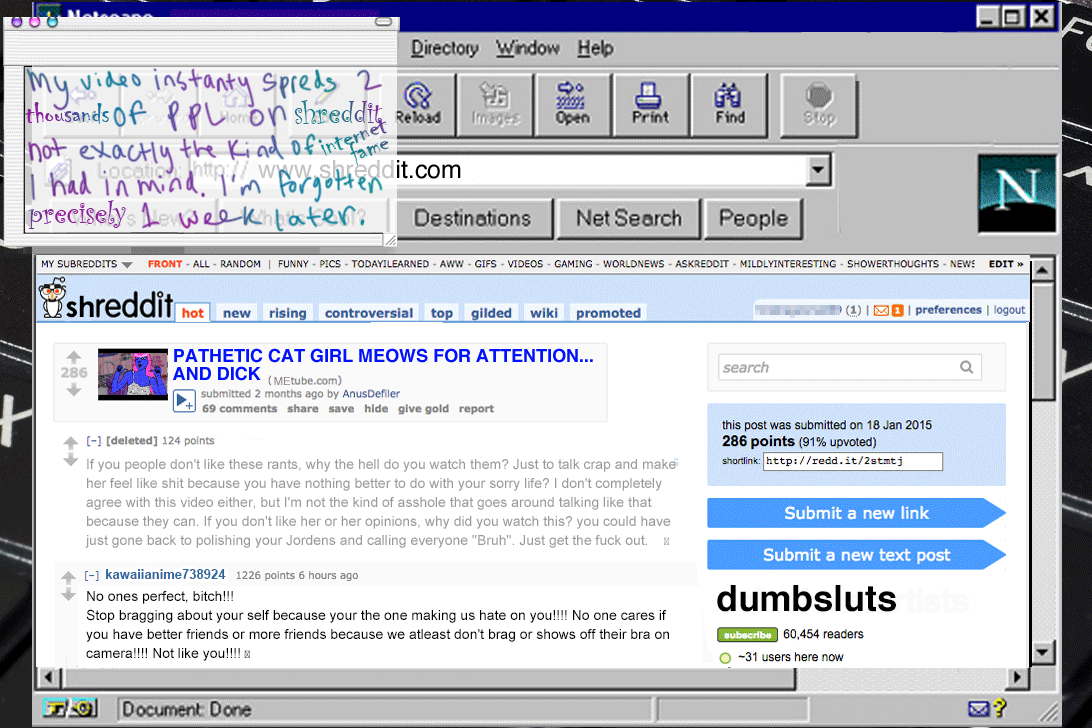
Task: Click the Open toolbar button
Action: pos(572,105)
